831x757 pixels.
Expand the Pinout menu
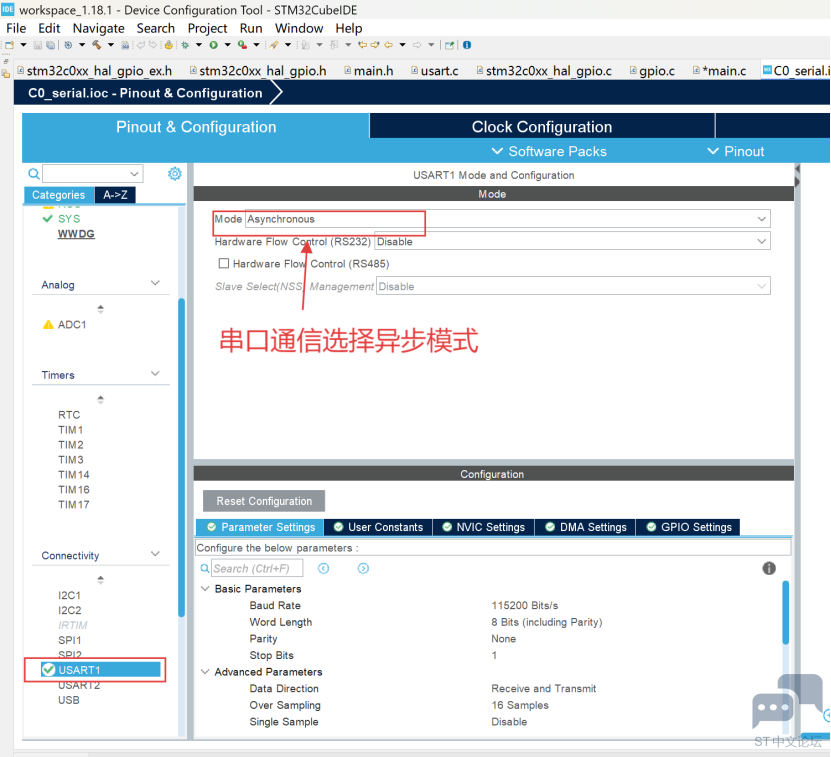[736, 151]
